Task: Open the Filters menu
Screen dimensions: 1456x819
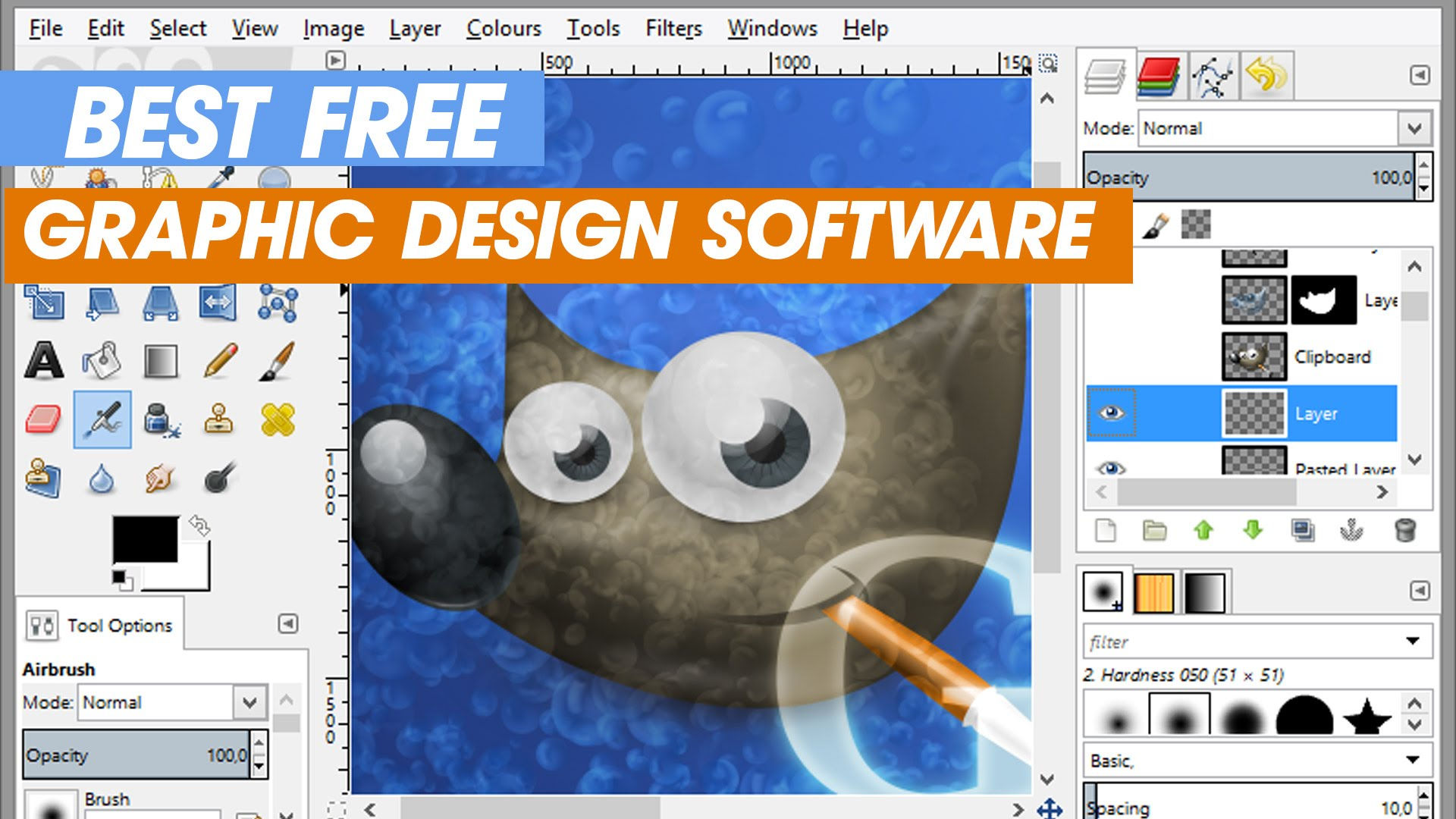Action: tap(675, 27)
